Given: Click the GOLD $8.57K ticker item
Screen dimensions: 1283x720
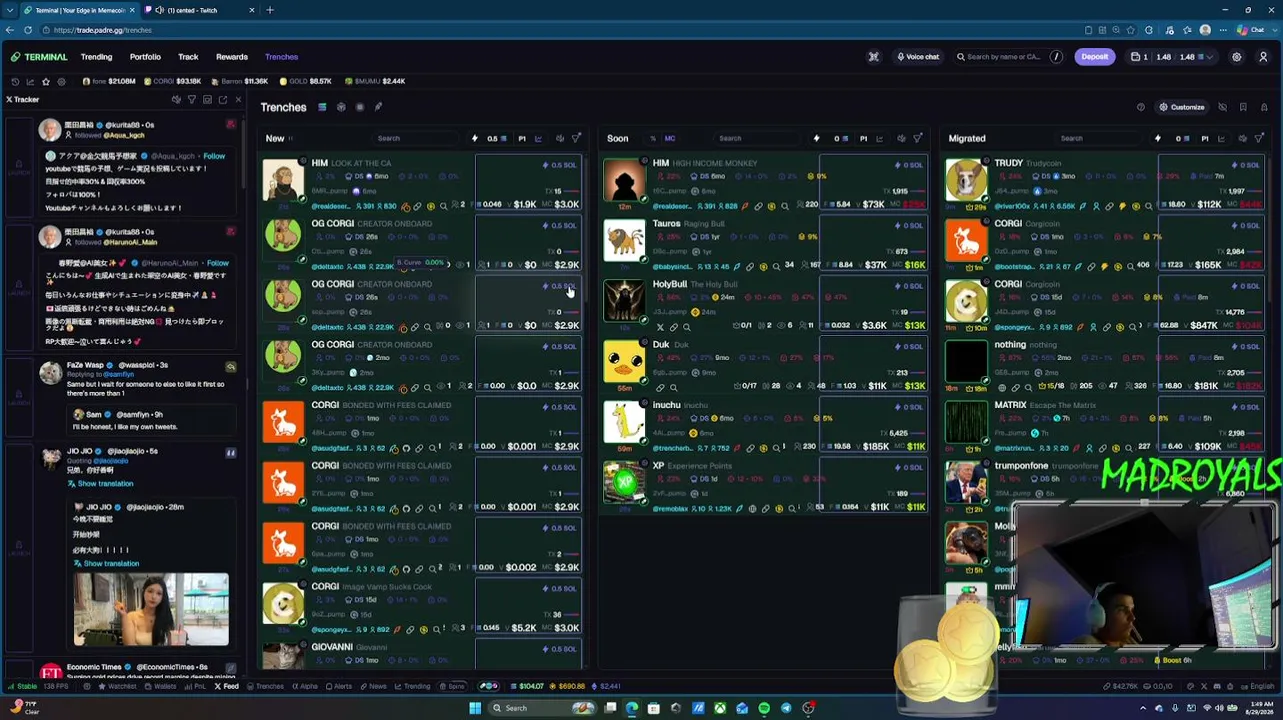Looking at the screenshot, I should (305, 81).
